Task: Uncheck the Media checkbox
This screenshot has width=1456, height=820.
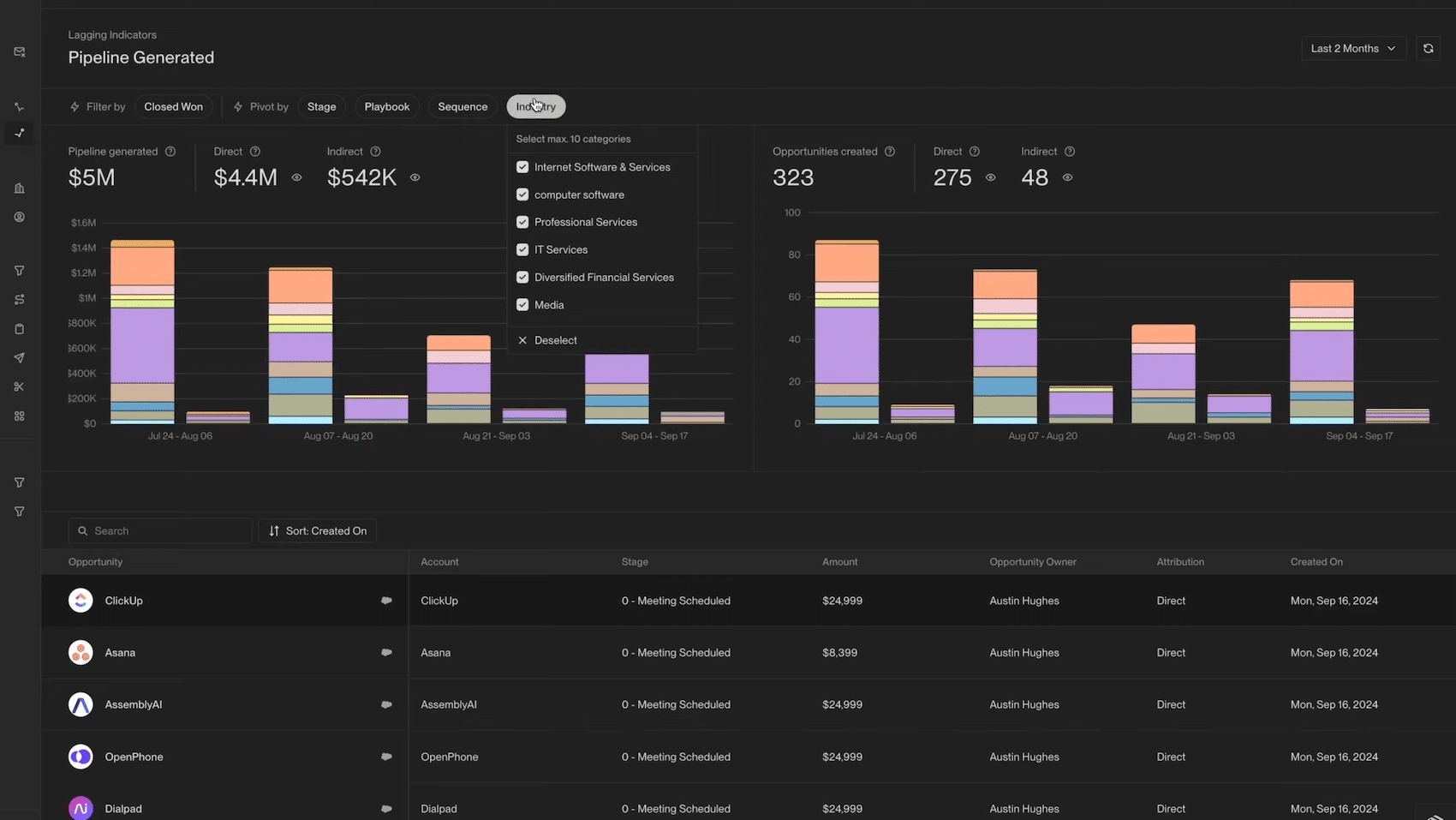Action: 522,305
